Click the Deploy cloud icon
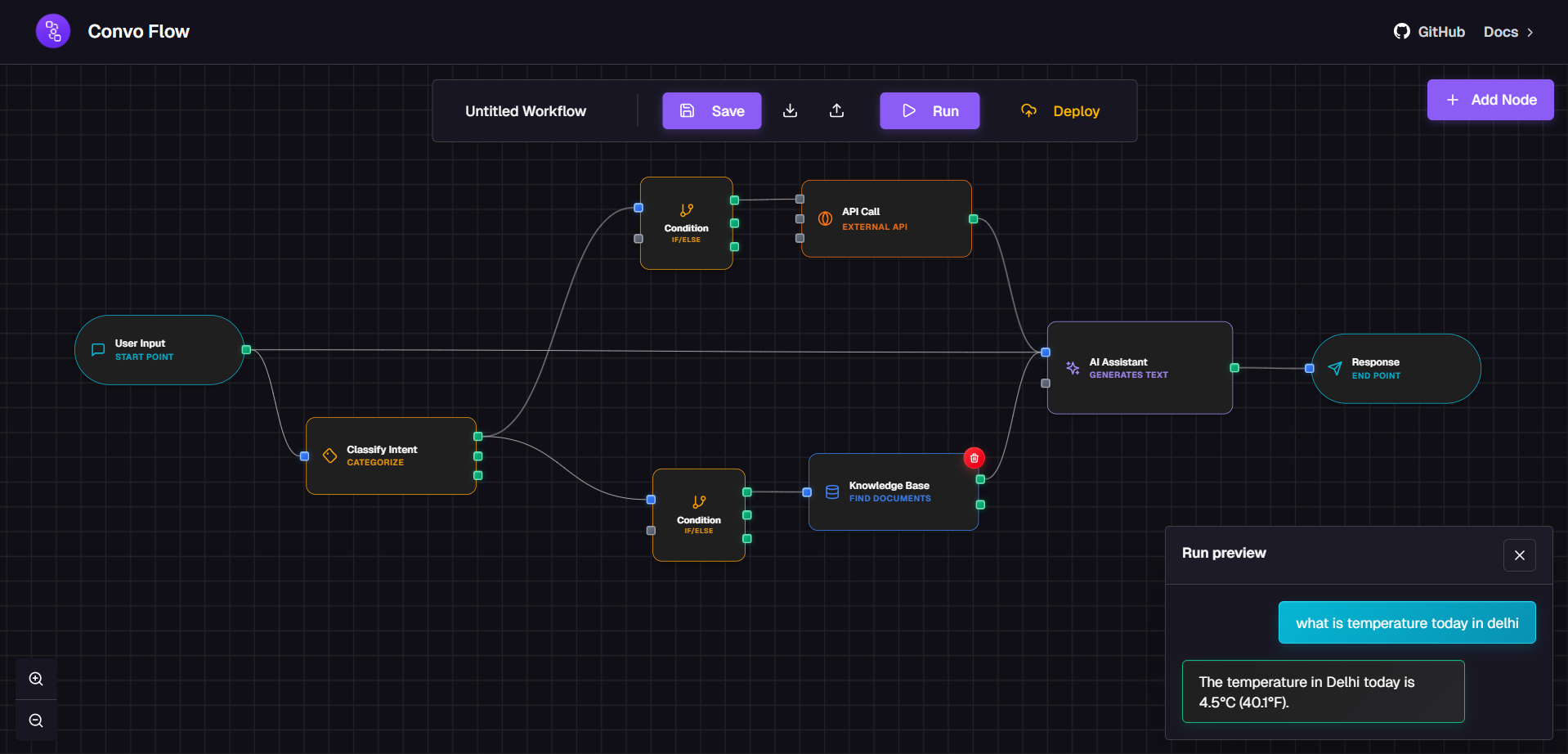Image resolution: width=1568 pixels, height=754 pixels. (1028, 110)
